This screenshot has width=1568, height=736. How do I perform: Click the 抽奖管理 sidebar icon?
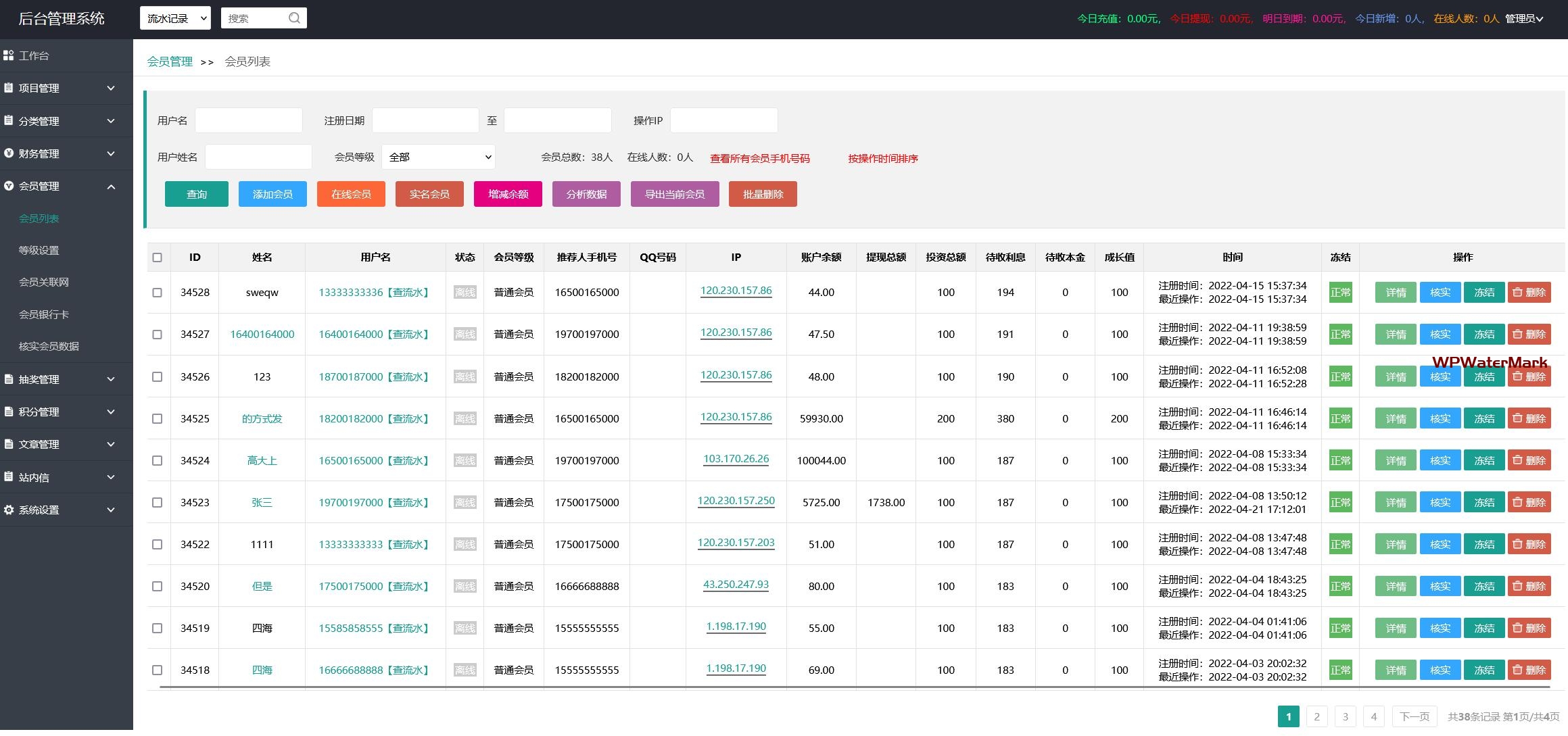[x=9, y=379]
